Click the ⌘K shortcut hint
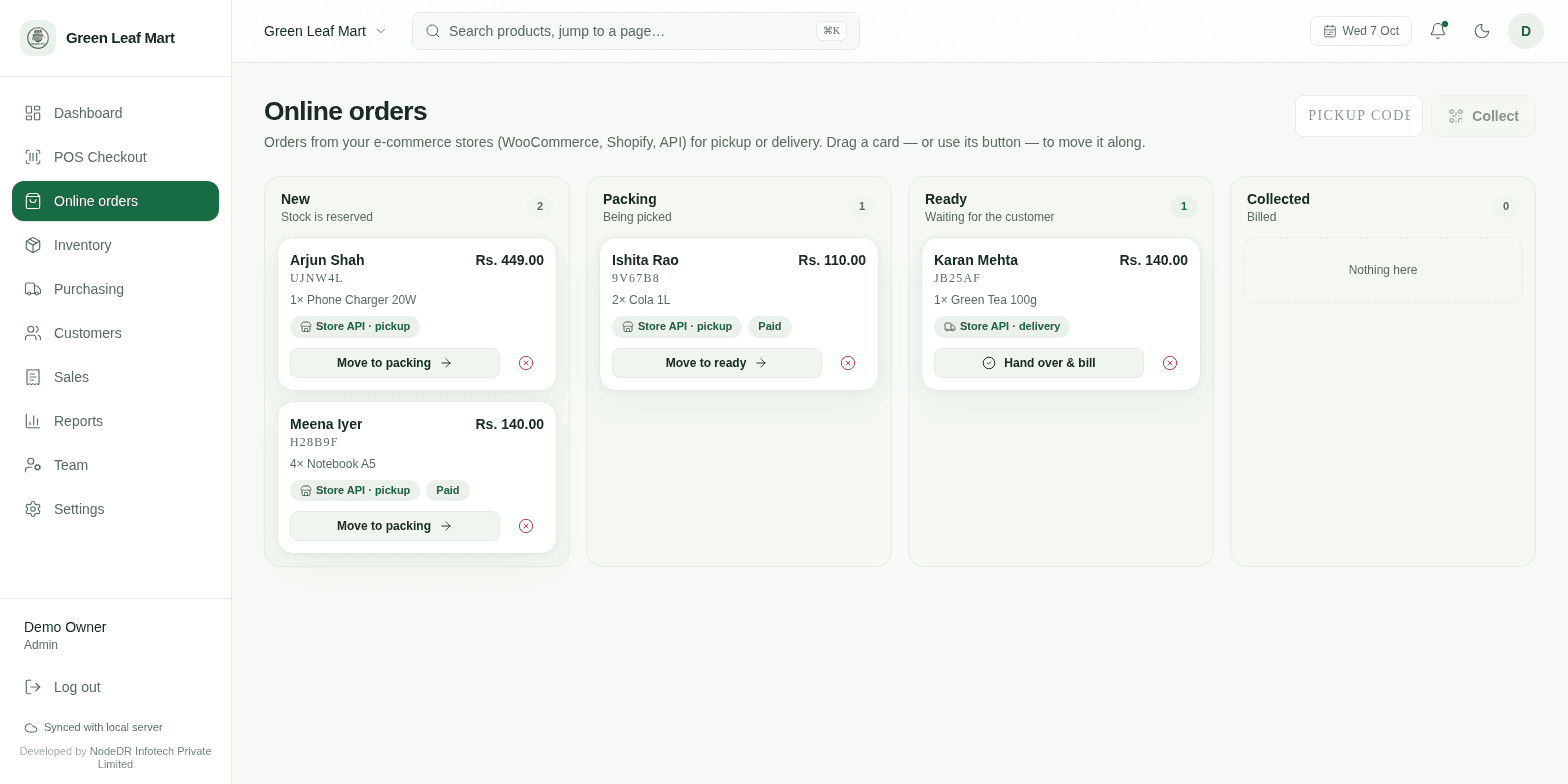 pyautogui.click(x=831, y=31)
